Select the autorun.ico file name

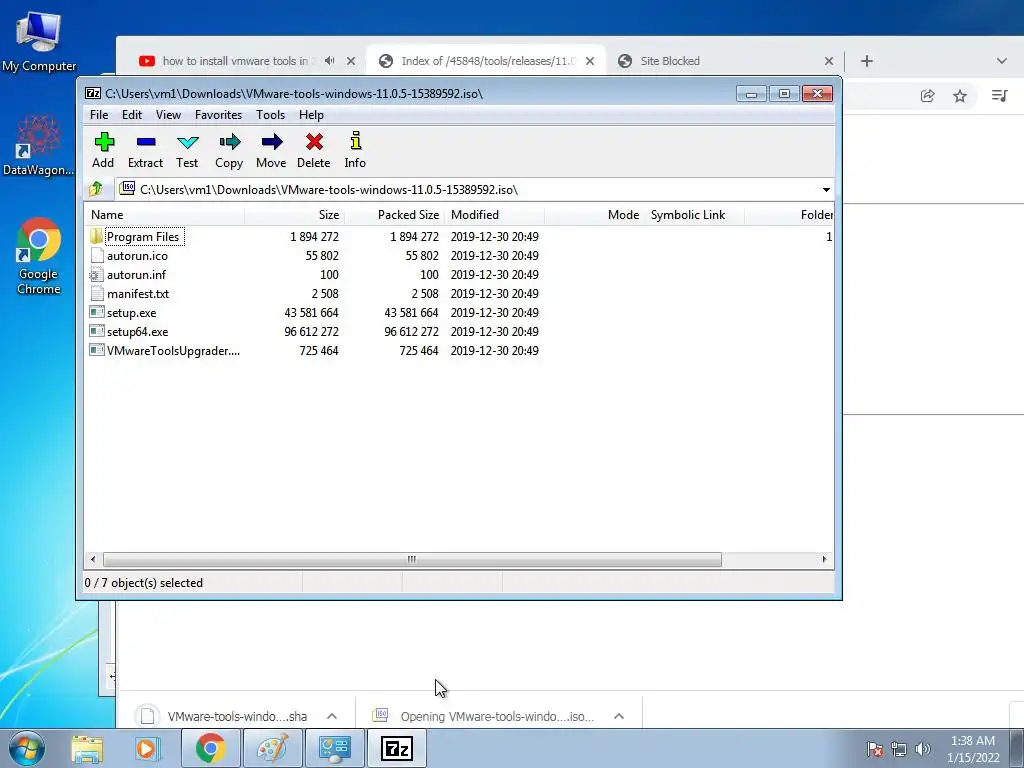tap(137, 256)
